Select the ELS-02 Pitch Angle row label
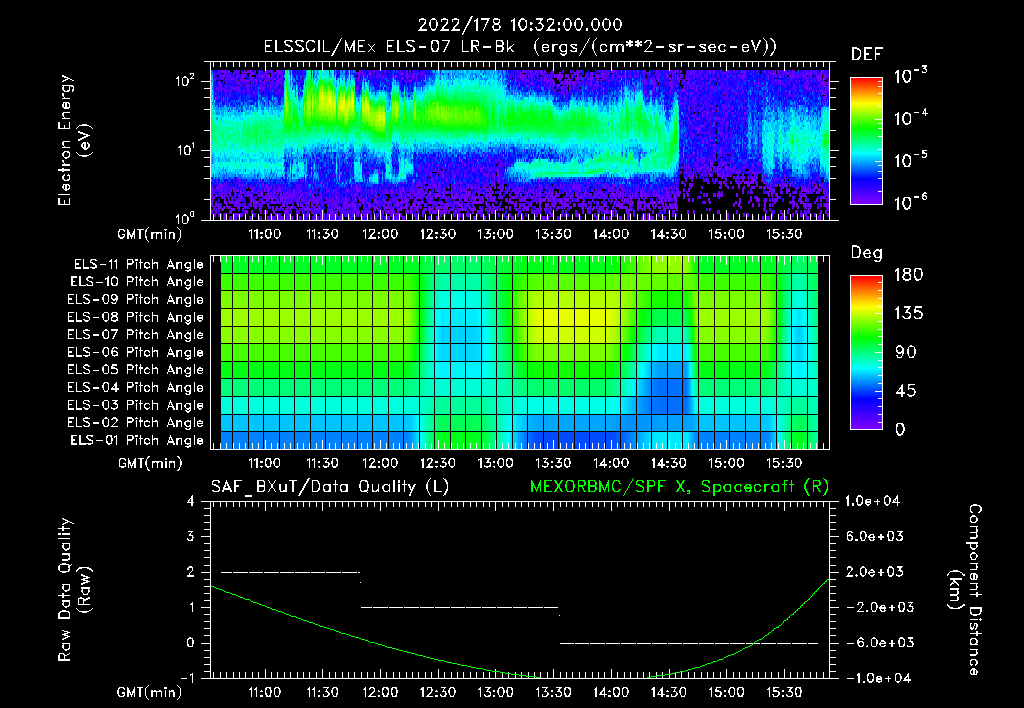The width and height of the screenshot is (1024, 708). (136, 423)
